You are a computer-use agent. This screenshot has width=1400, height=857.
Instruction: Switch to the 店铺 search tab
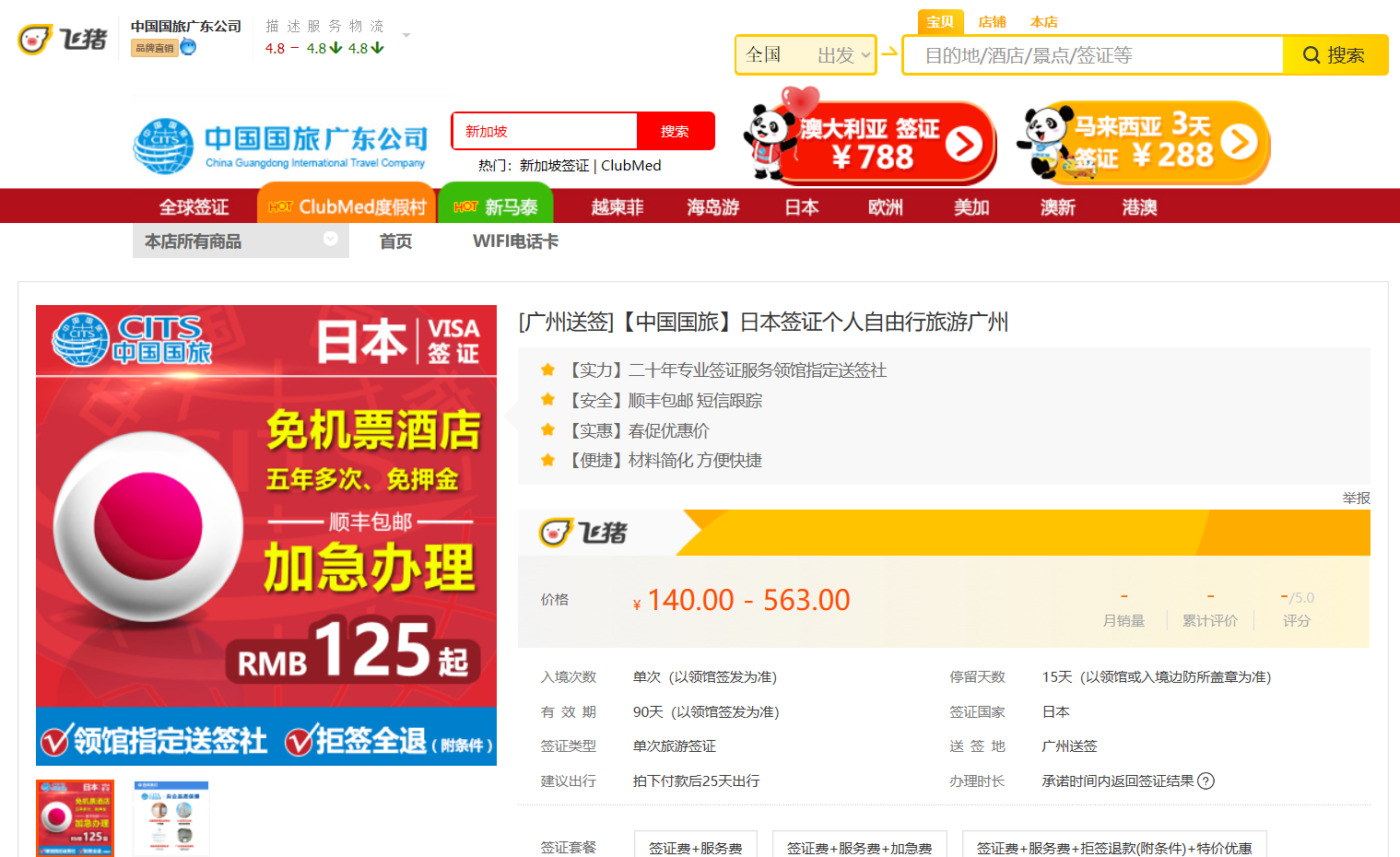point(992,22)
